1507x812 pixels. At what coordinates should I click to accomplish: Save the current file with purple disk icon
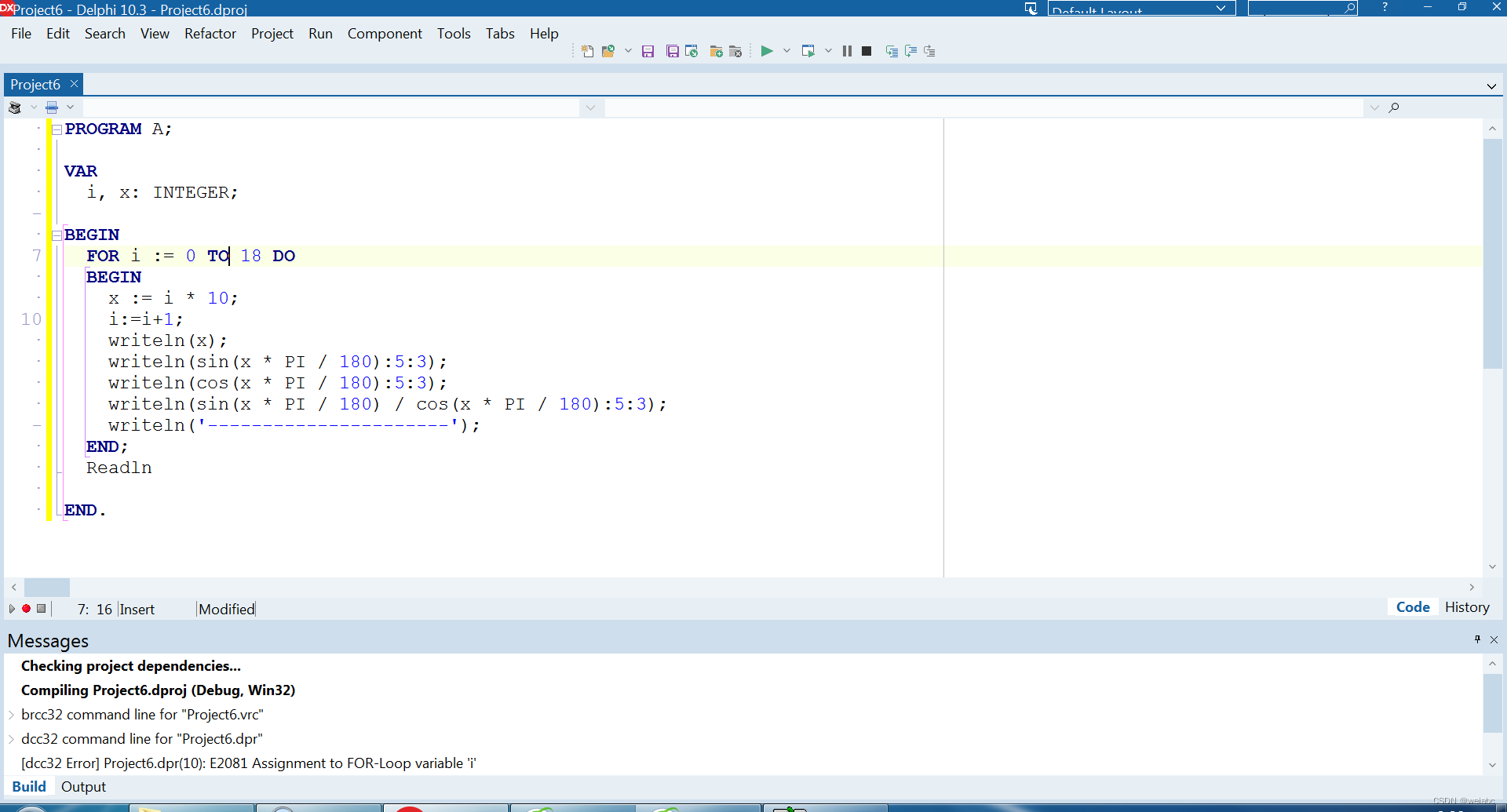pyautogui.click(x=648, y=51)
